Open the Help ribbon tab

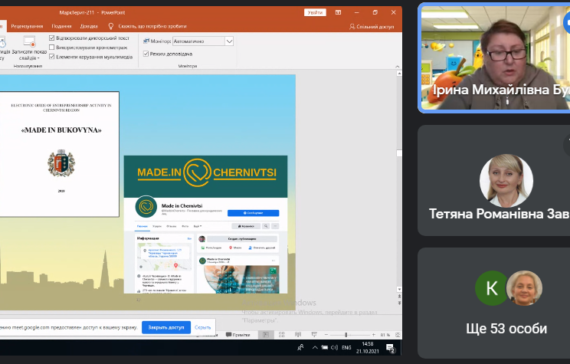[x=89, y=26]
